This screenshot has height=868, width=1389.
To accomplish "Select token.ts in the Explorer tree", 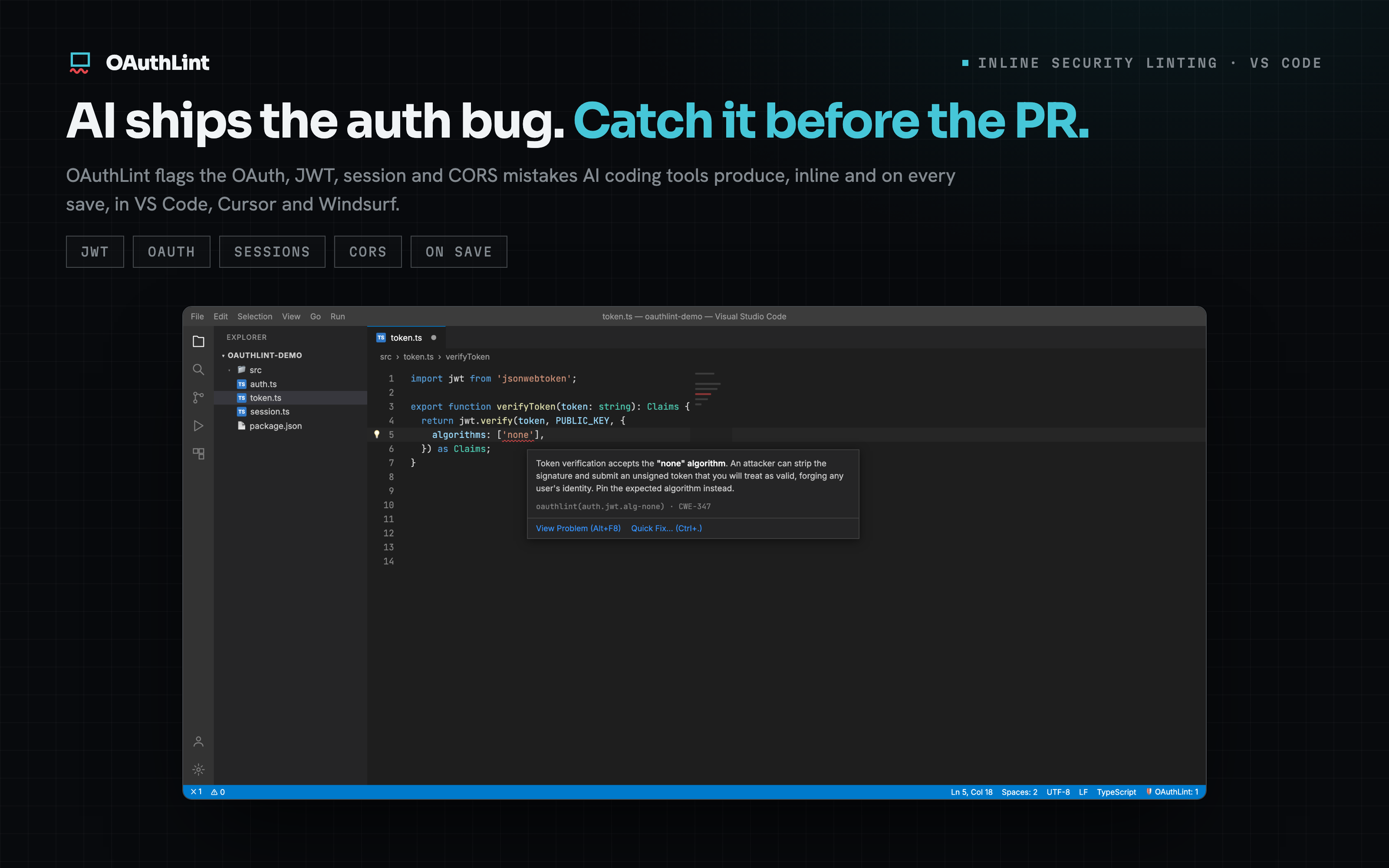I will (x=290, y=398).
